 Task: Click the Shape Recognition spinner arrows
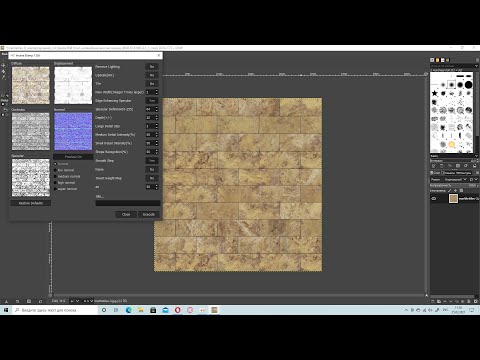[x=156, y=152]
